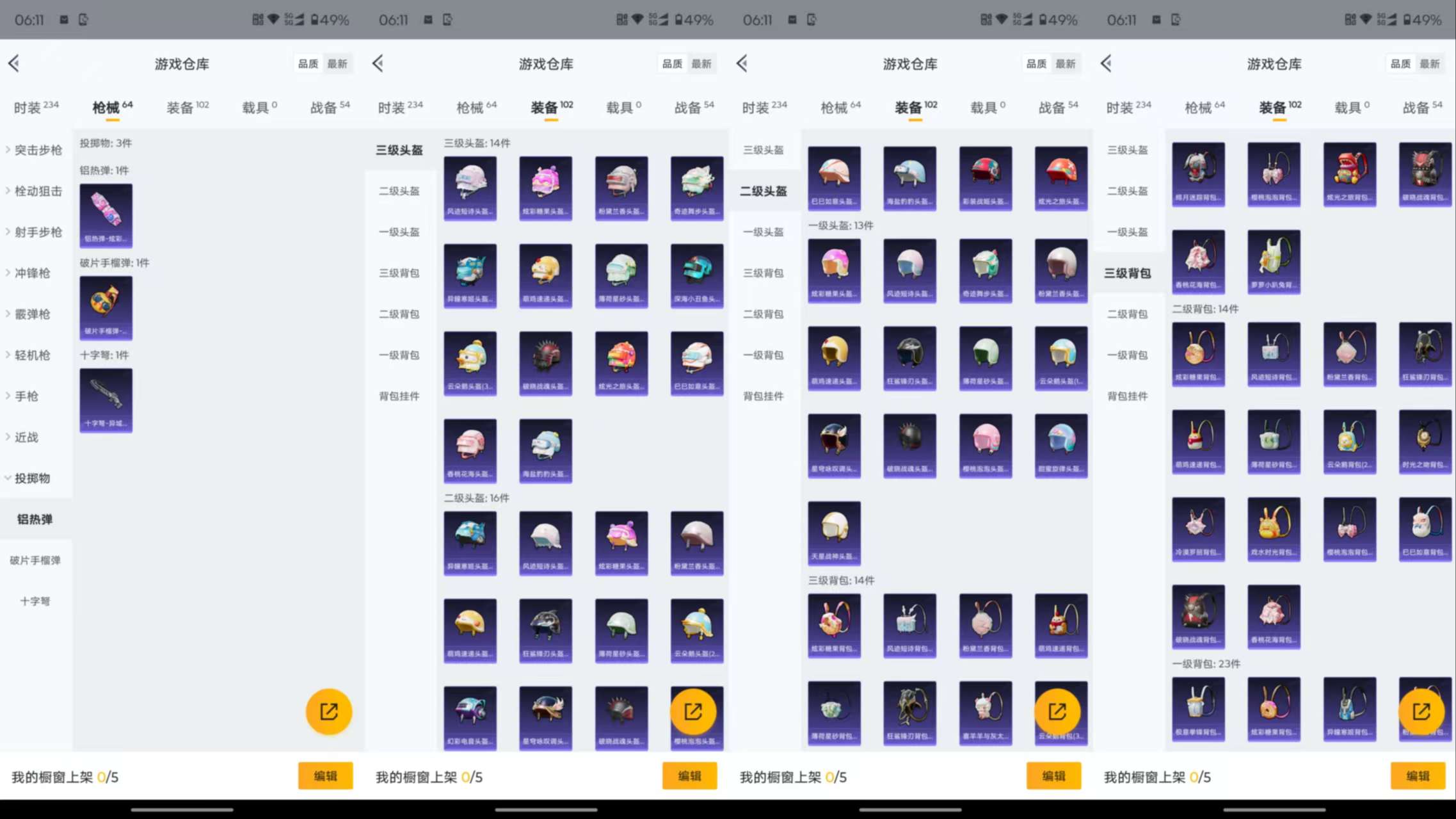This screenshot has width=1456, height=819.
Task: Expand the 栓动狙击 sniper category
Action: pyautogui.click(x=35, y=191)
